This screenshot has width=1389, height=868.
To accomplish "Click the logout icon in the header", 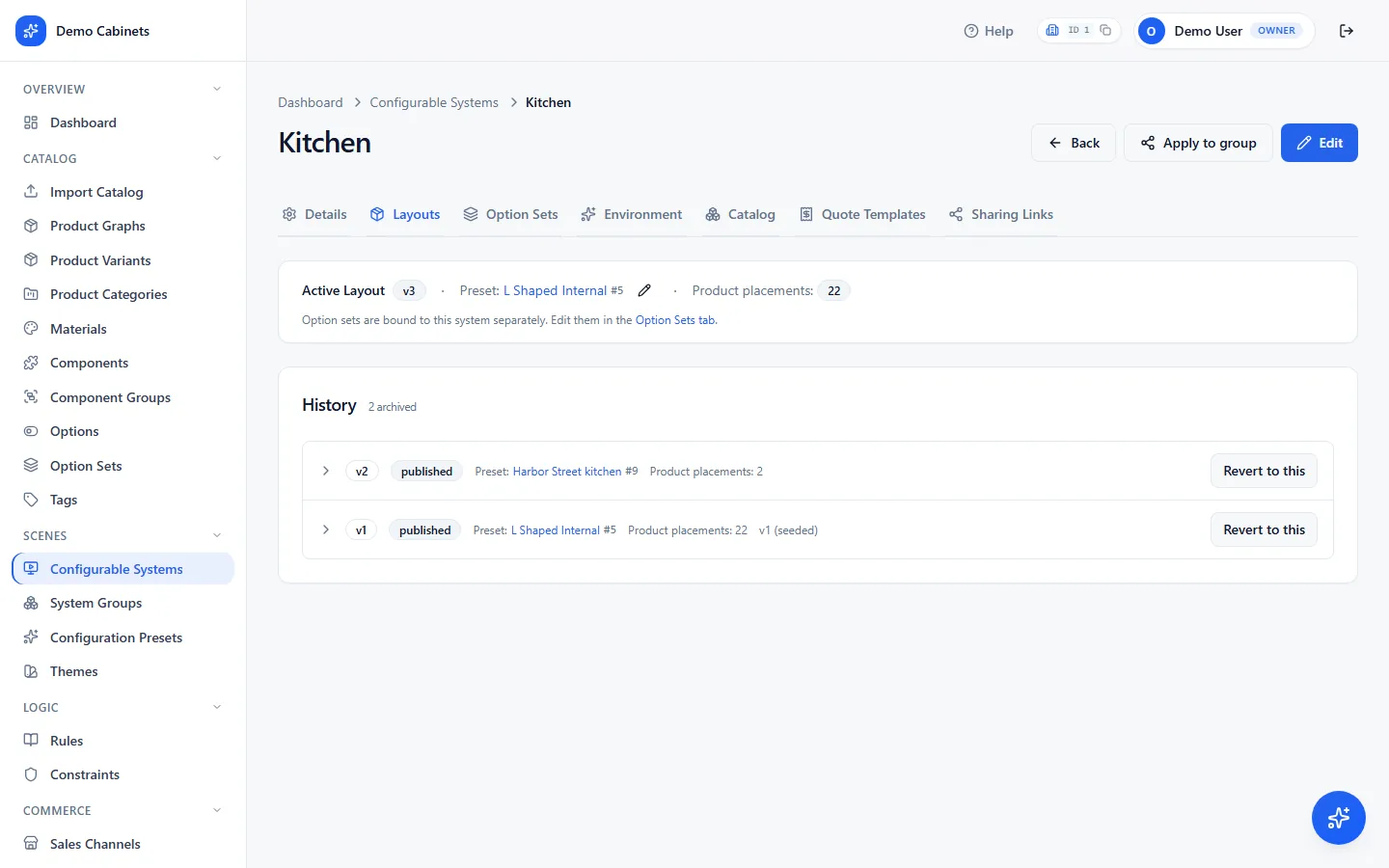I will coord(1347,31).
